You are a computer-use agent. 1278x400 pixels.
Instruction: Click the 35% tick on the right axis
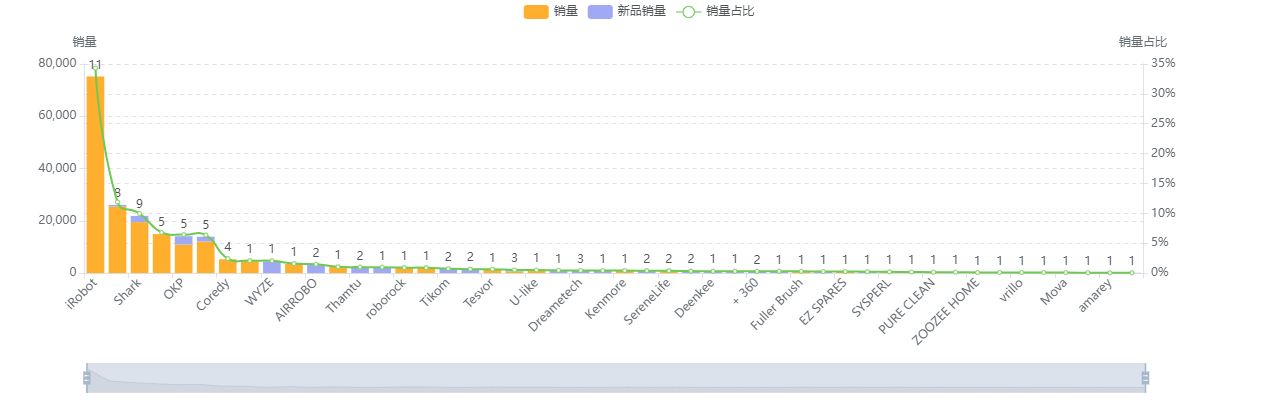click(1162, 63)
